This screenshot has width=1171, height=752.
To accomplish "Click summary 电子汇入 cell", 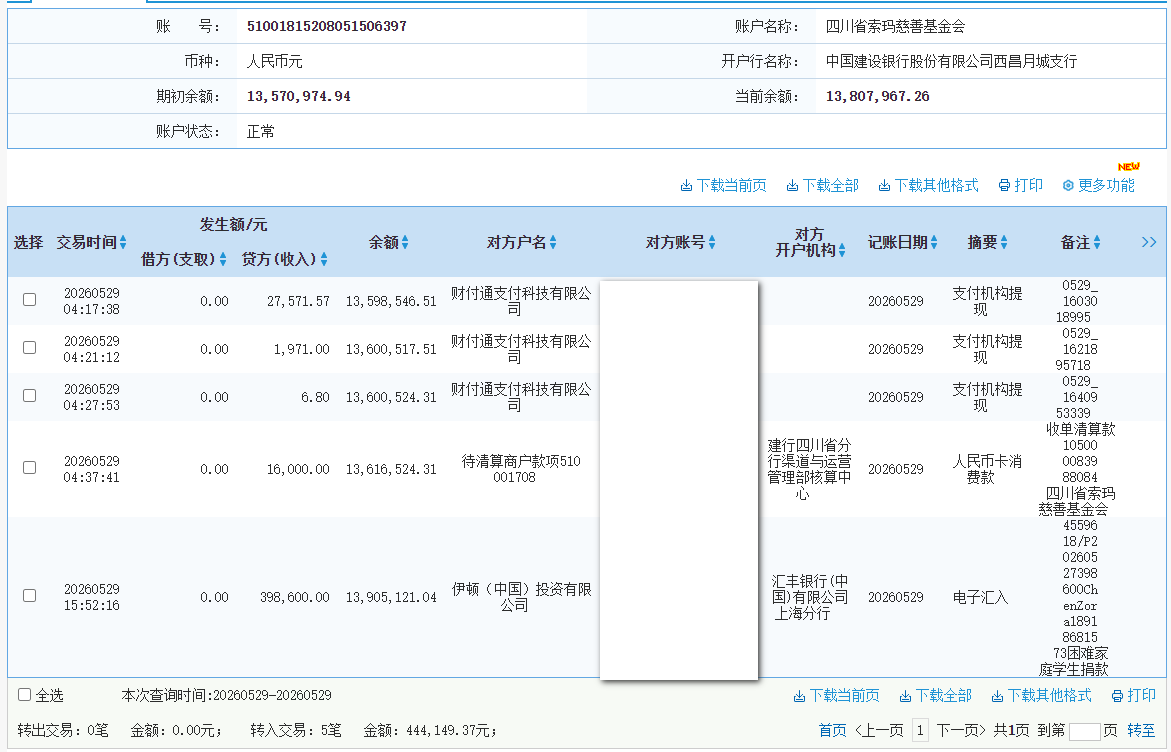I will [x=981, y=597].
